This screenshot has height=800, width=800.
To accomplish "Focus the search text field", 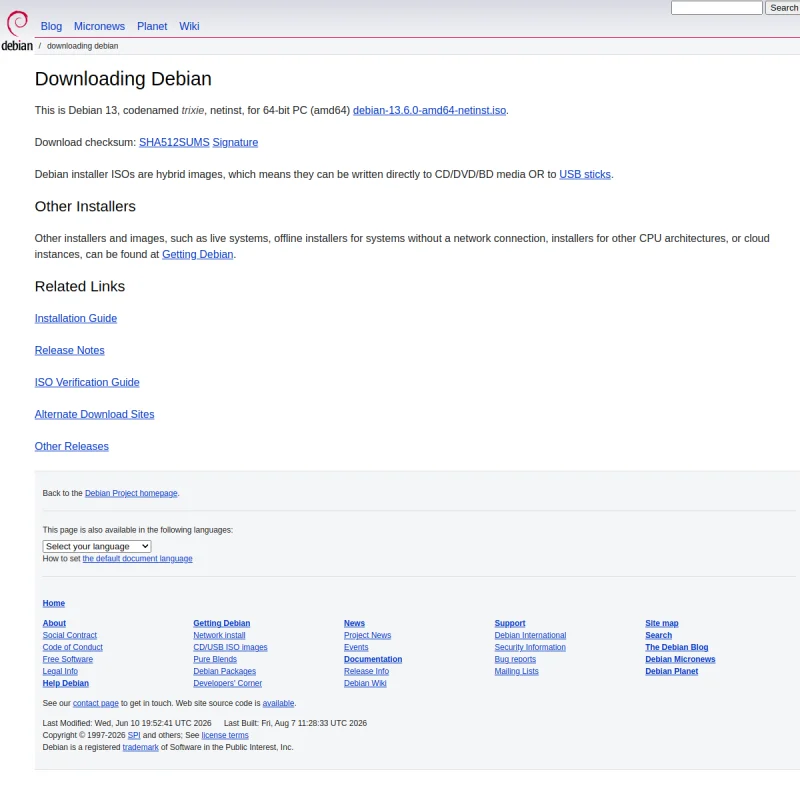I will [716, 8].
